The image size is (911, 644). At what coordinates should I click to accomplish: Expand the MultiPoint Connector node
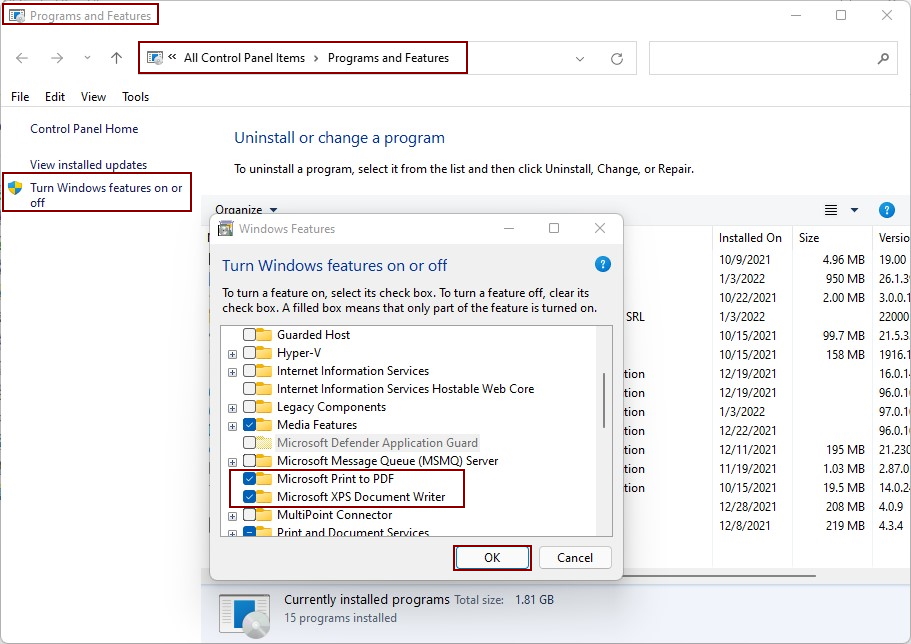(232, 516)
